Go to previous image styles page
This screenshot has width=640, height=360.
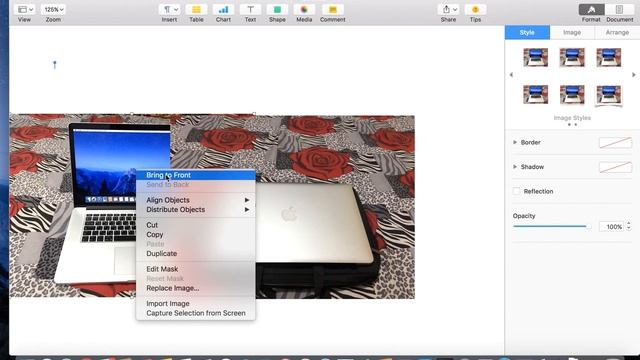click(511, 75)
